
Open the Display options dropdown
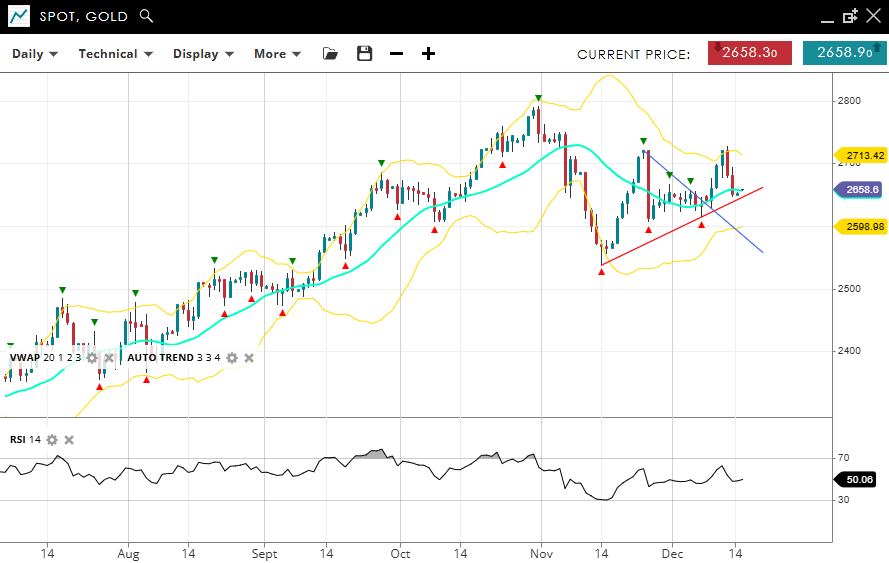point(203,54)
